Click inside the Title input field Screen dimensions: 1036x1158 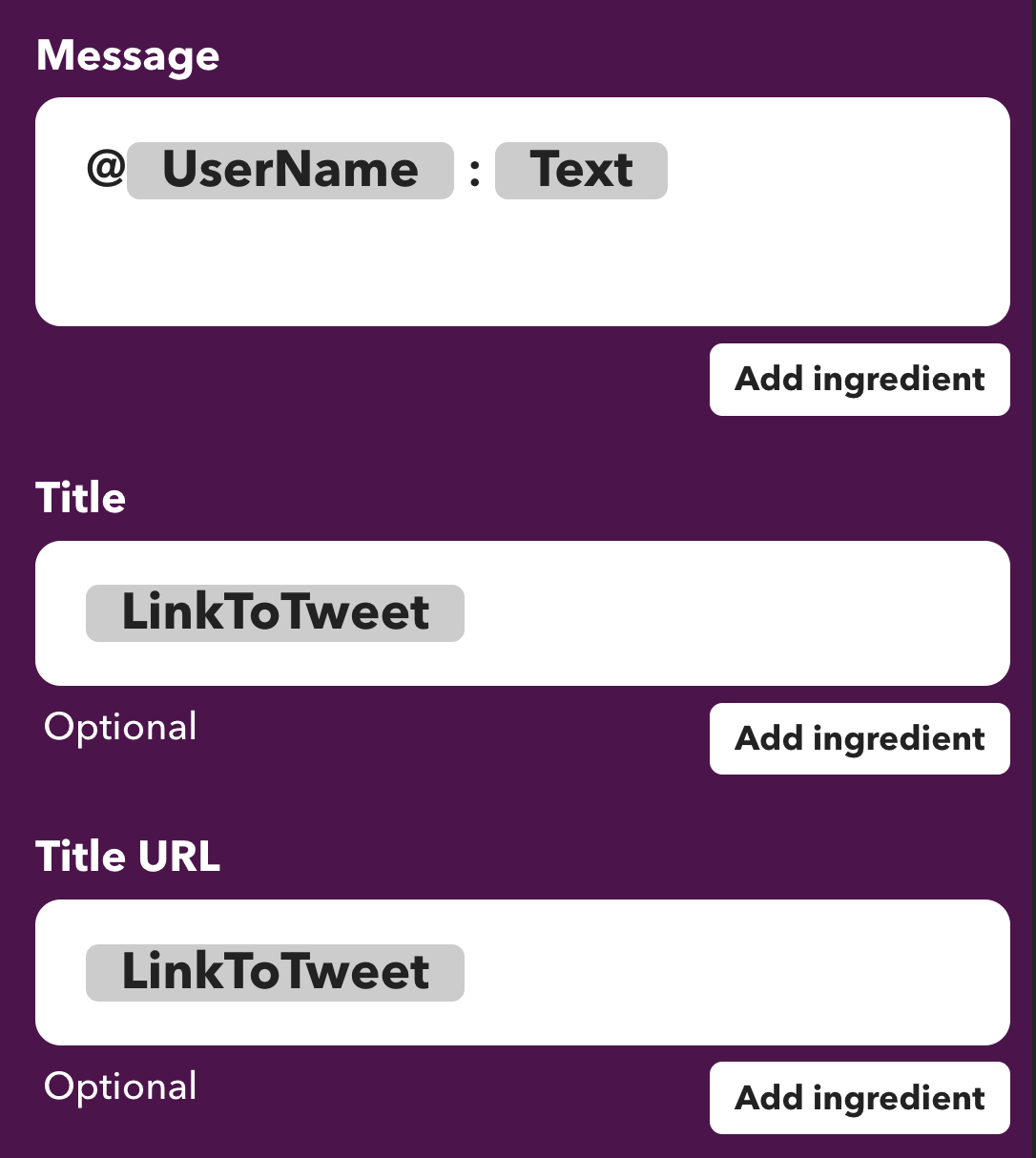click(715, 612)
